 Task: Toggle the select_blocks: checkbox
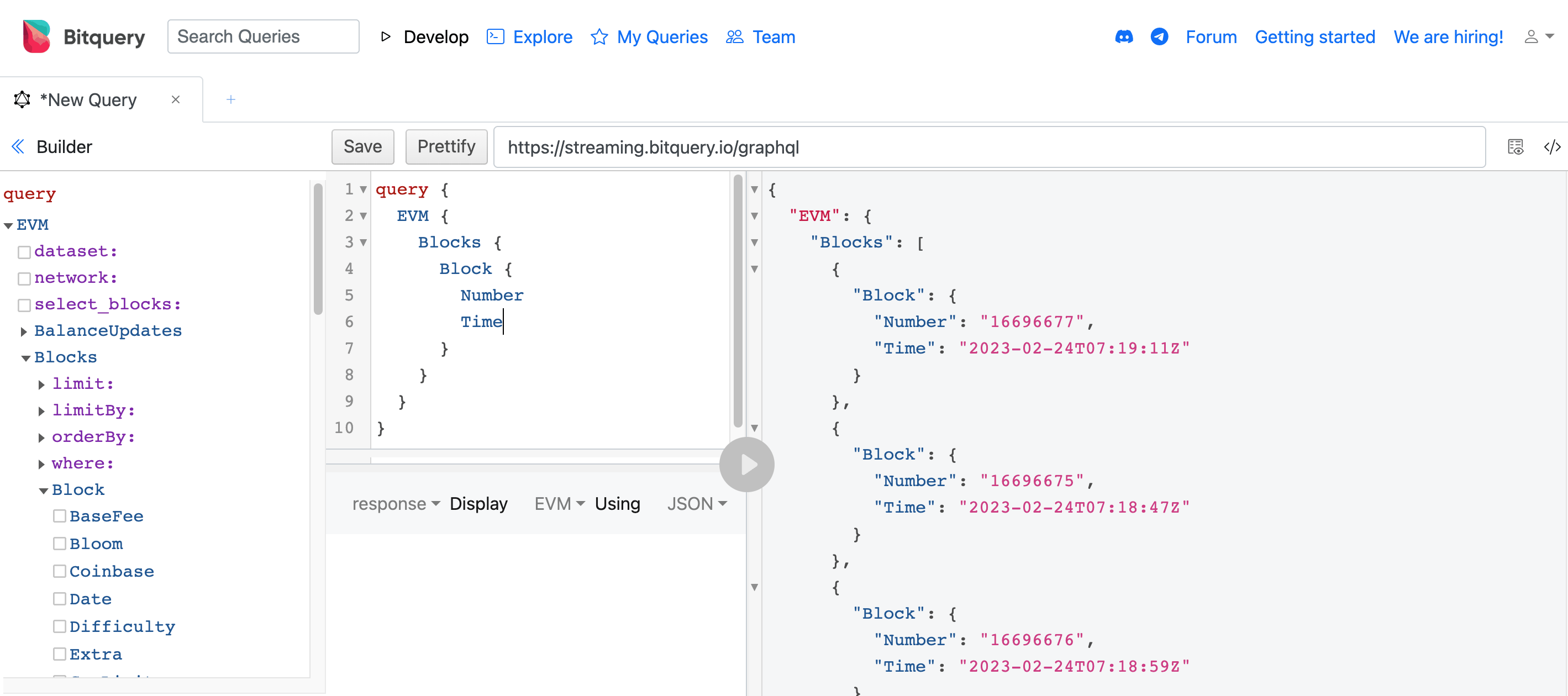coord(24,305)
